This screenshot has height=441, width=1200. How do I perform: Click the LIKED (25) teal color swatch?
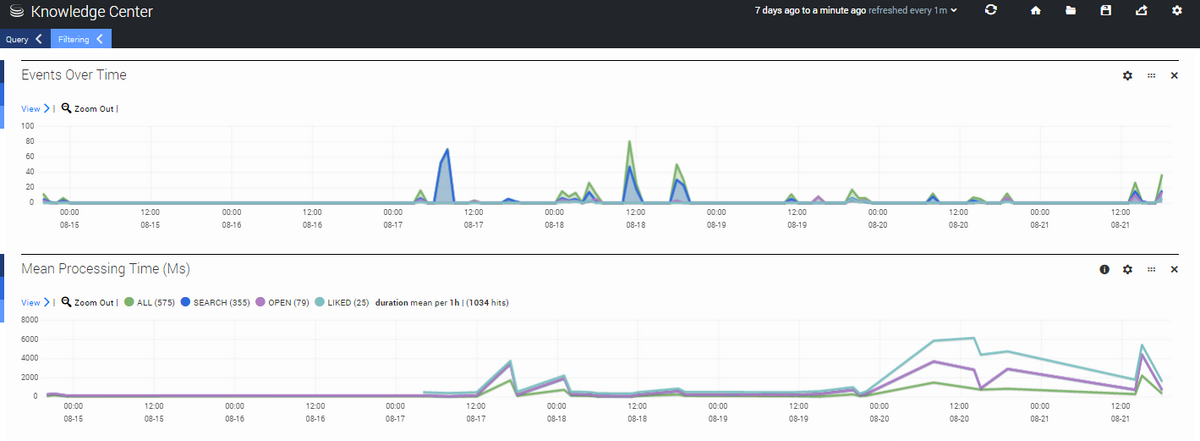pos(321,302)
